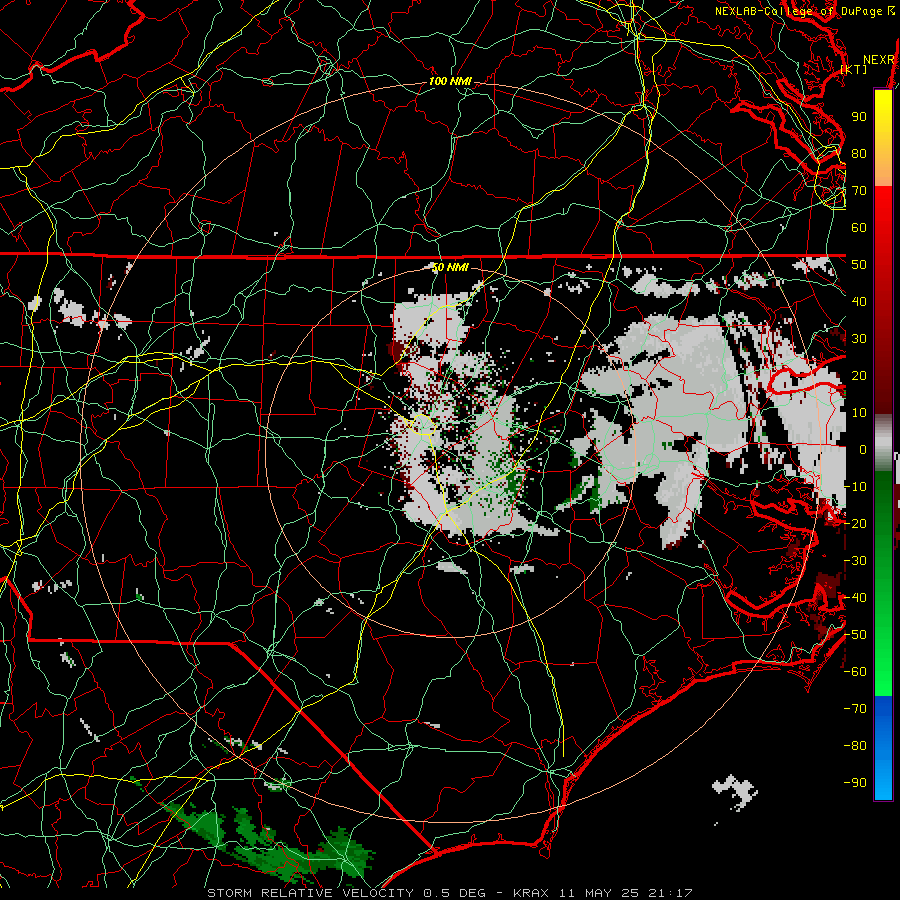
Task: Select the -10 value on velocity scale
Action: [x=855, y=487]
